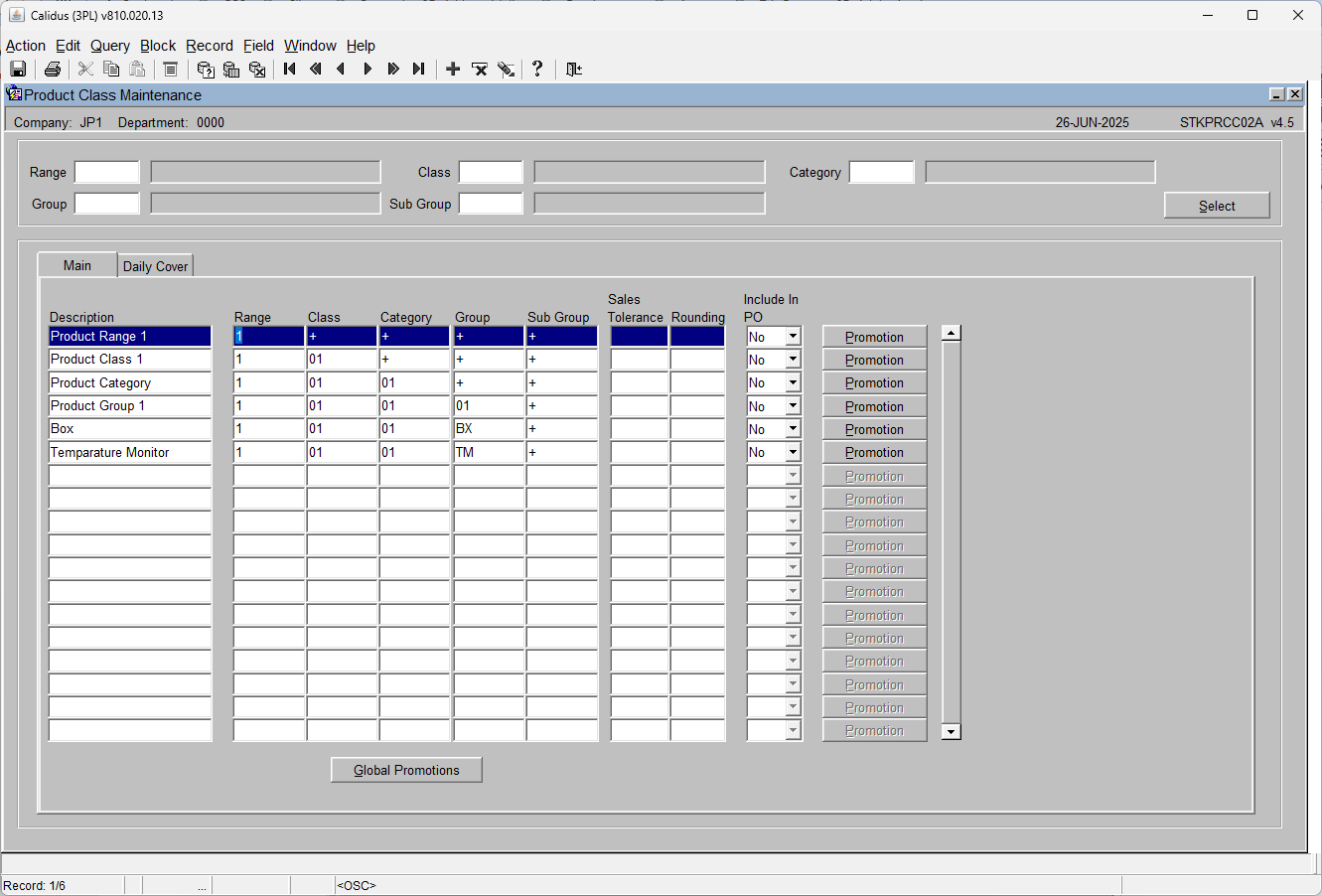Open the Block menu

tap(158, 46)
